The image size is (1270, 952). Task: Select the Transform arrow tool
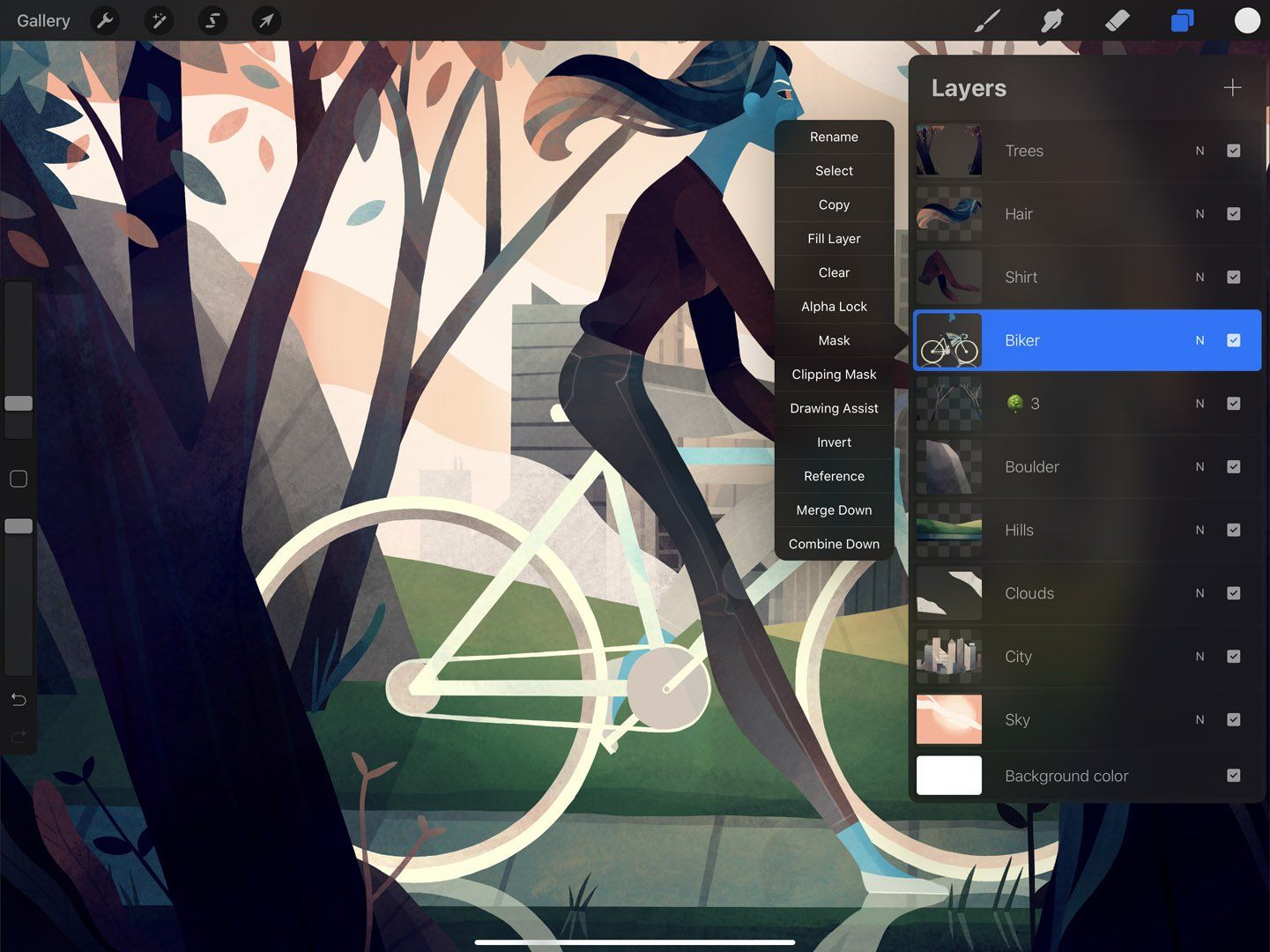click(x=266, y=20)
